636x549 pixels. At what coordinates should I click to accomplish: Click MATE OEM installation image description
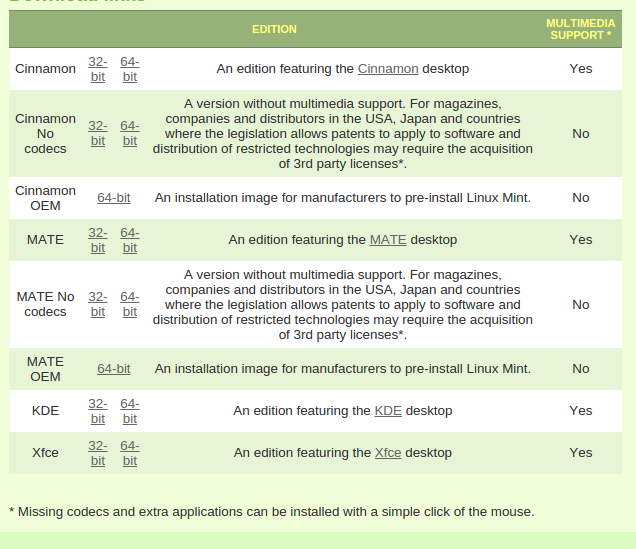point(343,369)
